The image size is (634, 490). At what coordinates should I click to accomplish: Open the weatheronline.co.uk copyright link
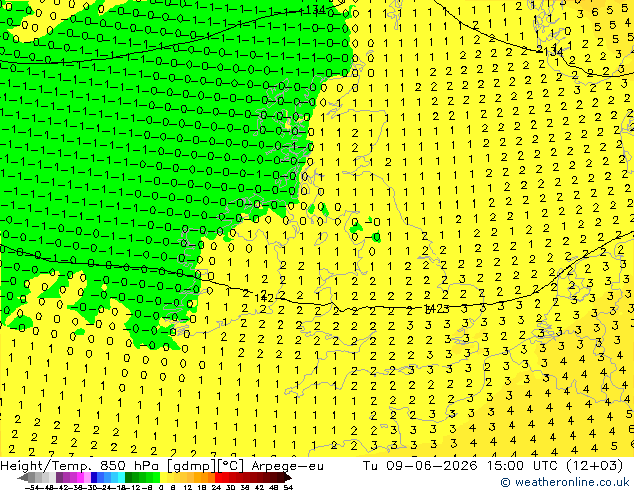[x=565, y=482]
